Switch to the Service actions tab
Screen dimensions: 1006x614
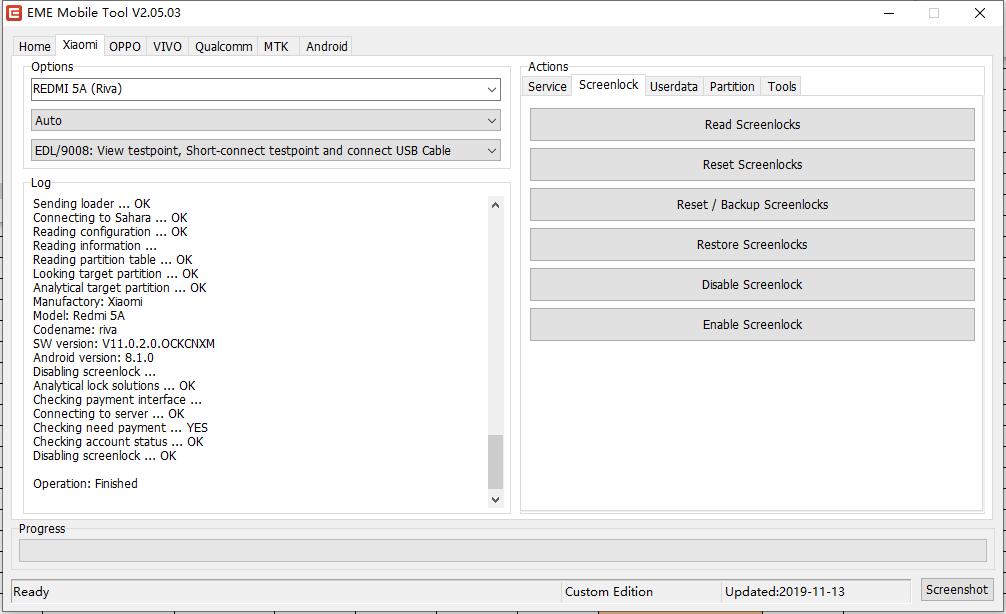(x=547, y=87)
